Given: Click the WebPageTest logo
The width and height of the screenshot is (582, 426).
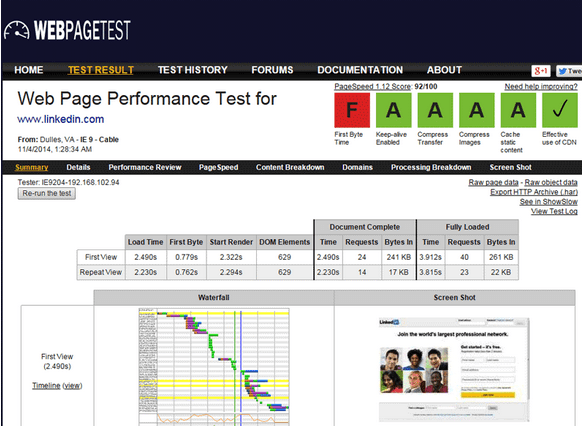Looking at the screenshot, I should tap(67, 30).
